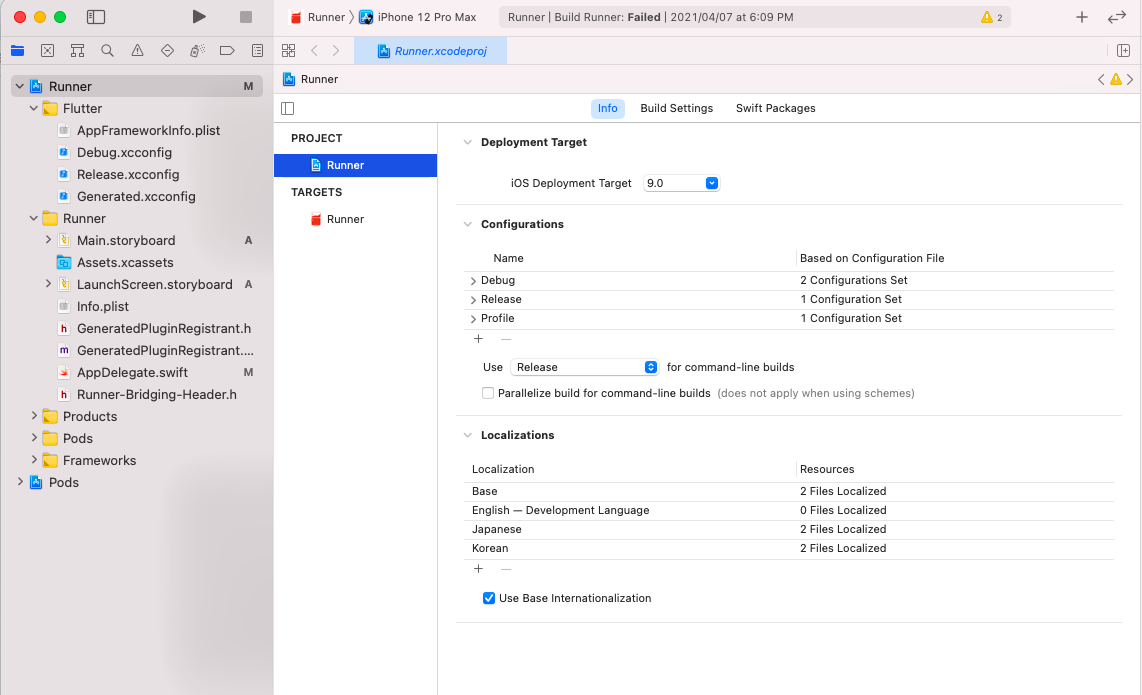This screenshot has height=695, width=1142.
Task: Add an editor on the right
Action: tap(1123, 50)
